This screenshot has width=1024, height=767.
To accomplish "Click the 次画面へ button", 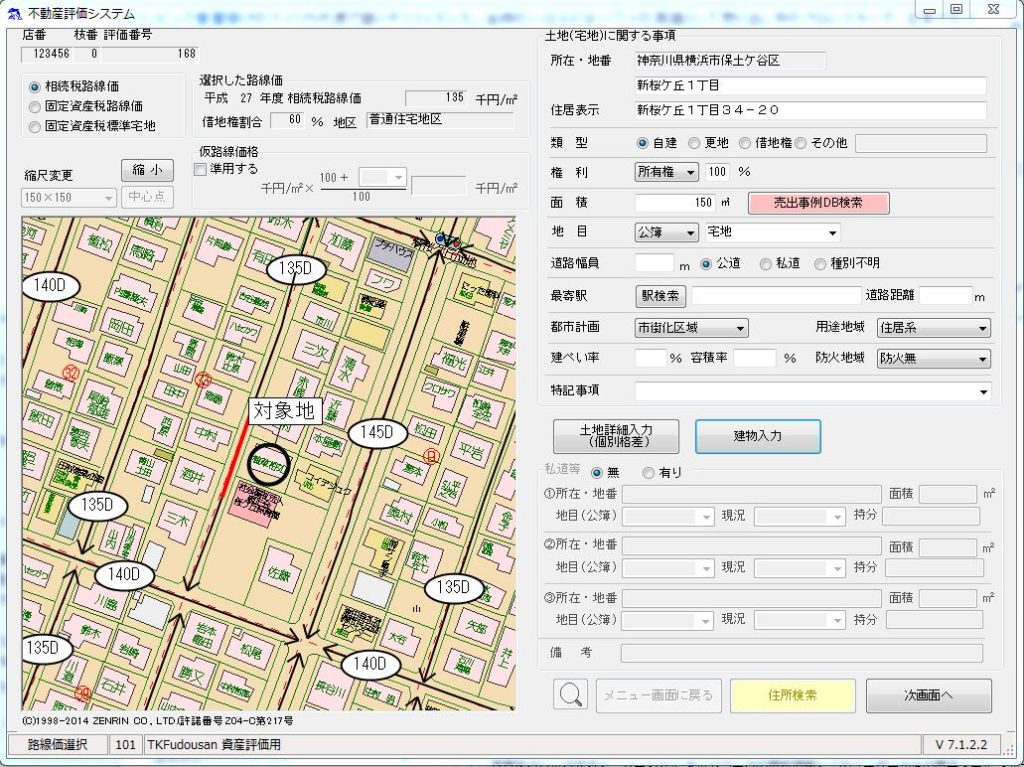I will [x=928, y=695].
